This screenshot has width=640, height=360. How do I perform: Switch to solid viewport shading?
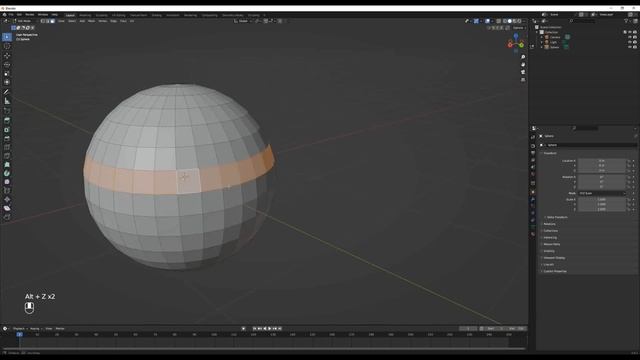(509, 21)
